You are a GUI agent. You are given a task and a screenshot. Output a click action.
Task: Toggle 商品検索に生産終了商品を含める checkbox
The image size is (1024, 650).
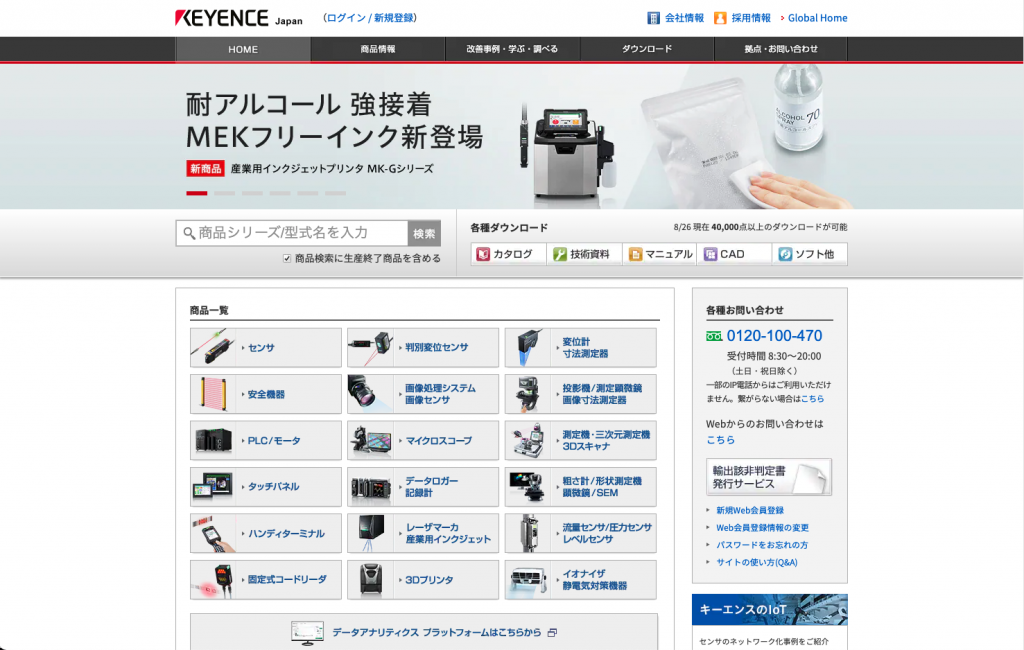pyautogui.click(x=287, y=259)
